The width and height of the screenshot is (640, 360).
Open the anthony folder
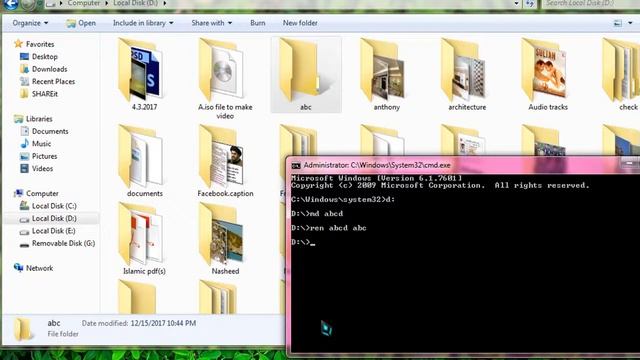(x=386, y=74)
